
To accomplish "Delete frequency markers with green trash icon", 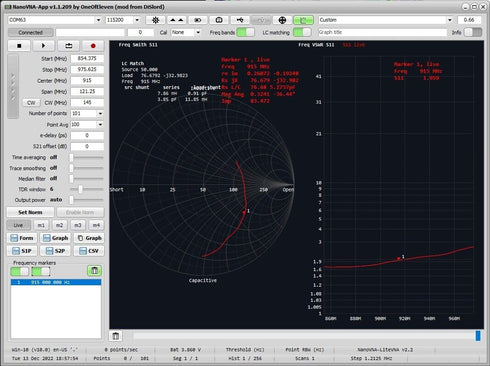I will point(94,271).
